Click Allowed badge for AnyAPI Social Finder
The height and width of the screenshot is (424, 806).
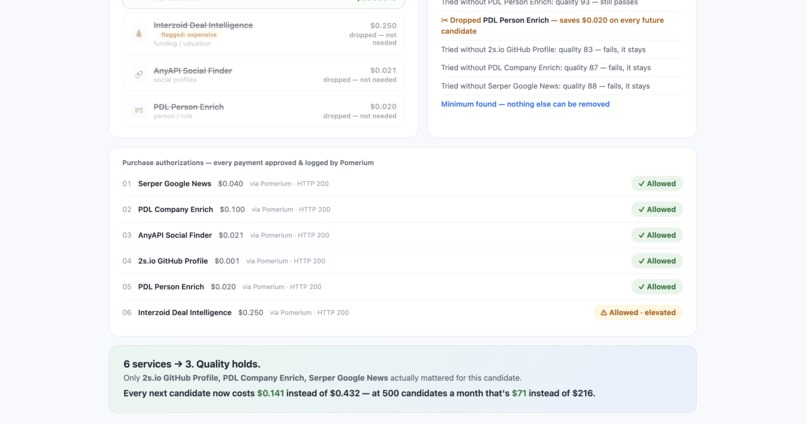pos(657,235)
